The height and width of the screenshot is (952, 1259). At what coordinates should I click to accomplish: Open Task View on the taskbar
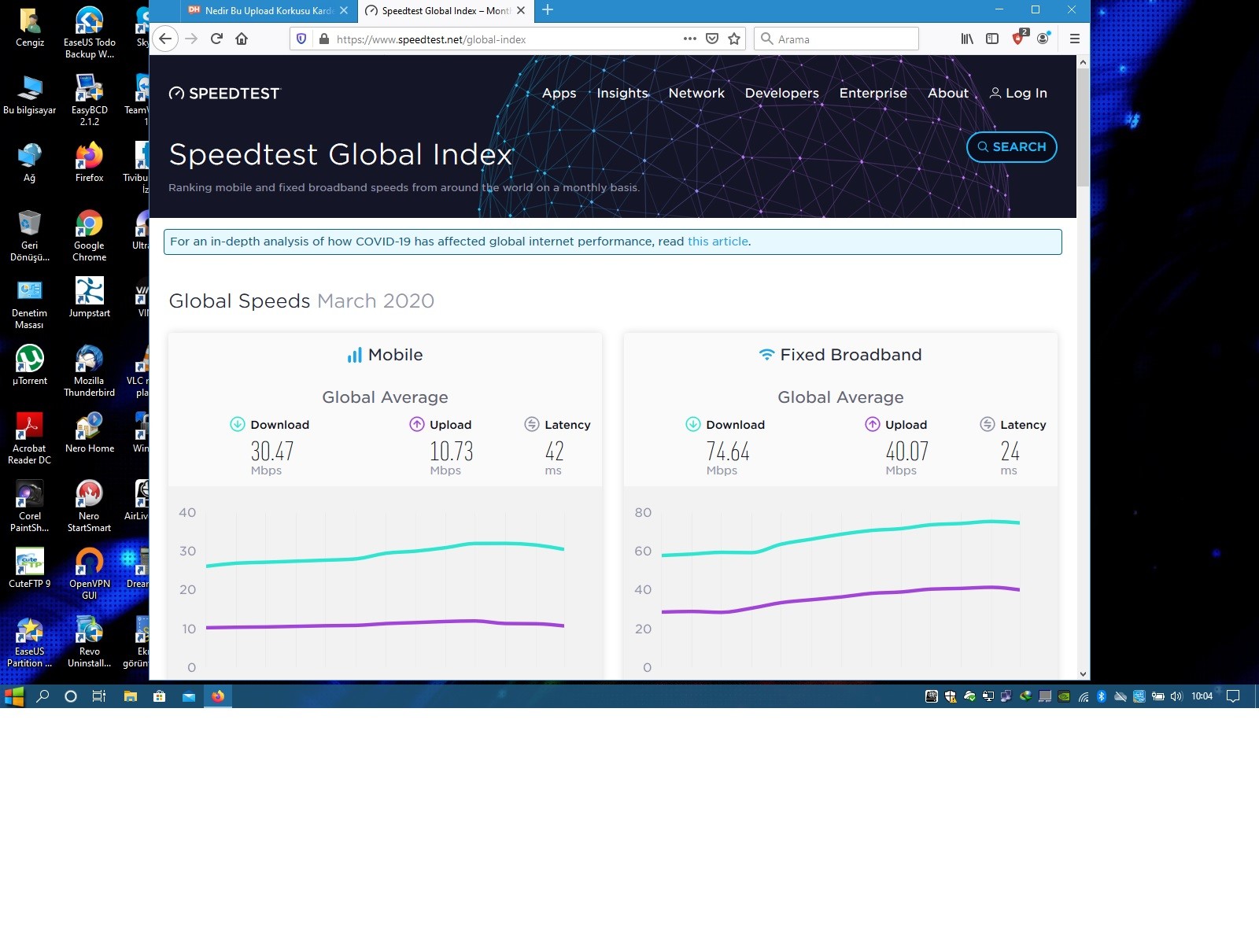pyautogui.click(x=99, y=696)
